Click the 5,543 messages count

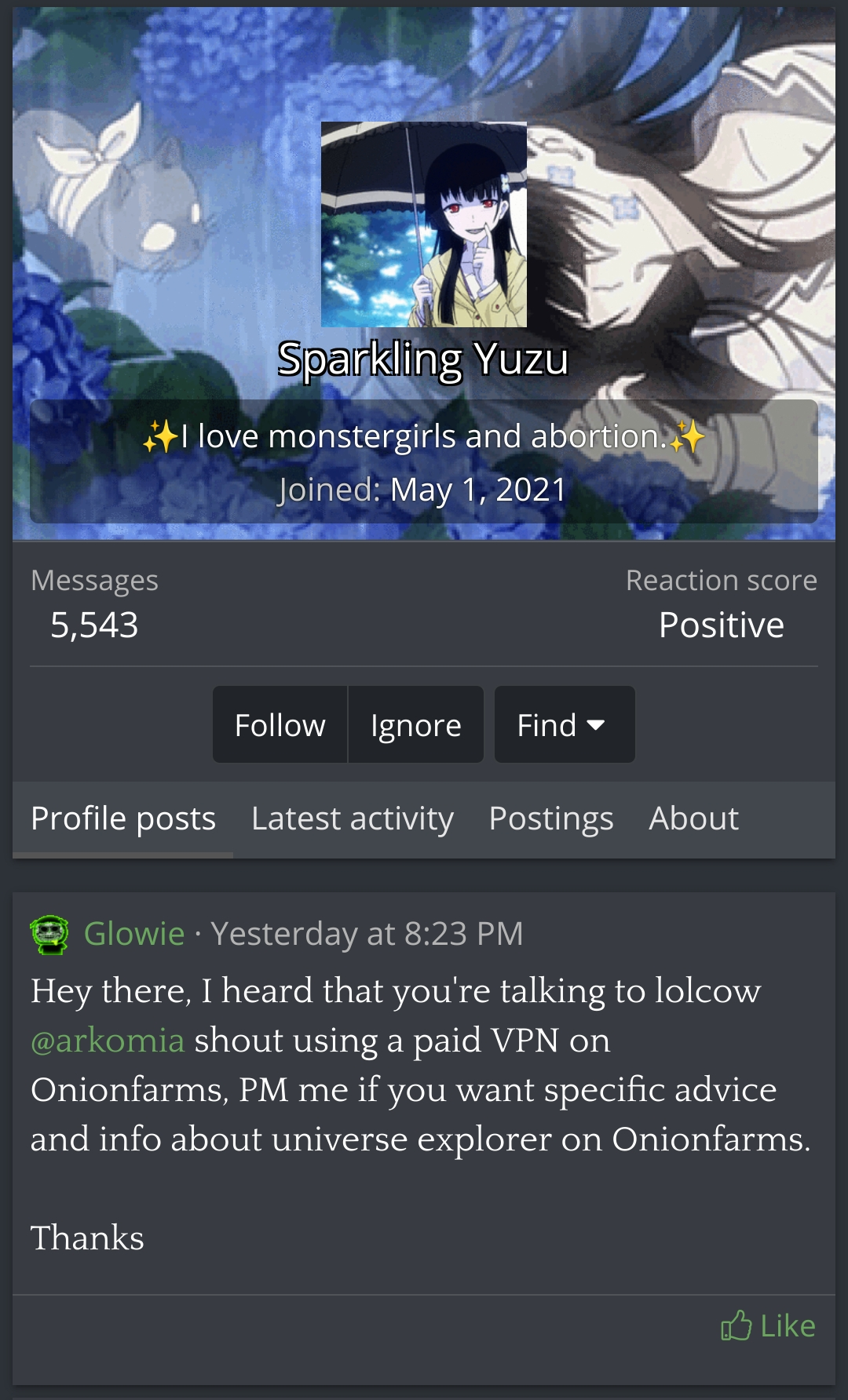point(94,625)
